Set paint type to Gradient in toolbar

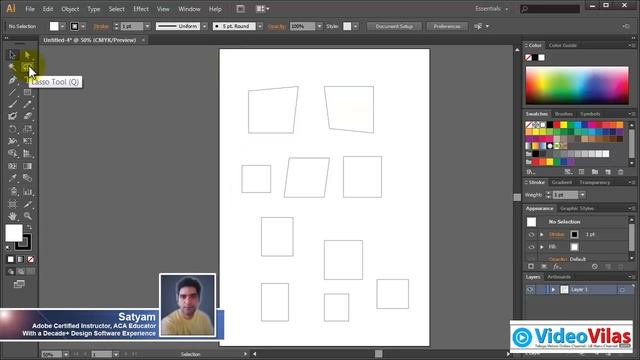point(20,259)
